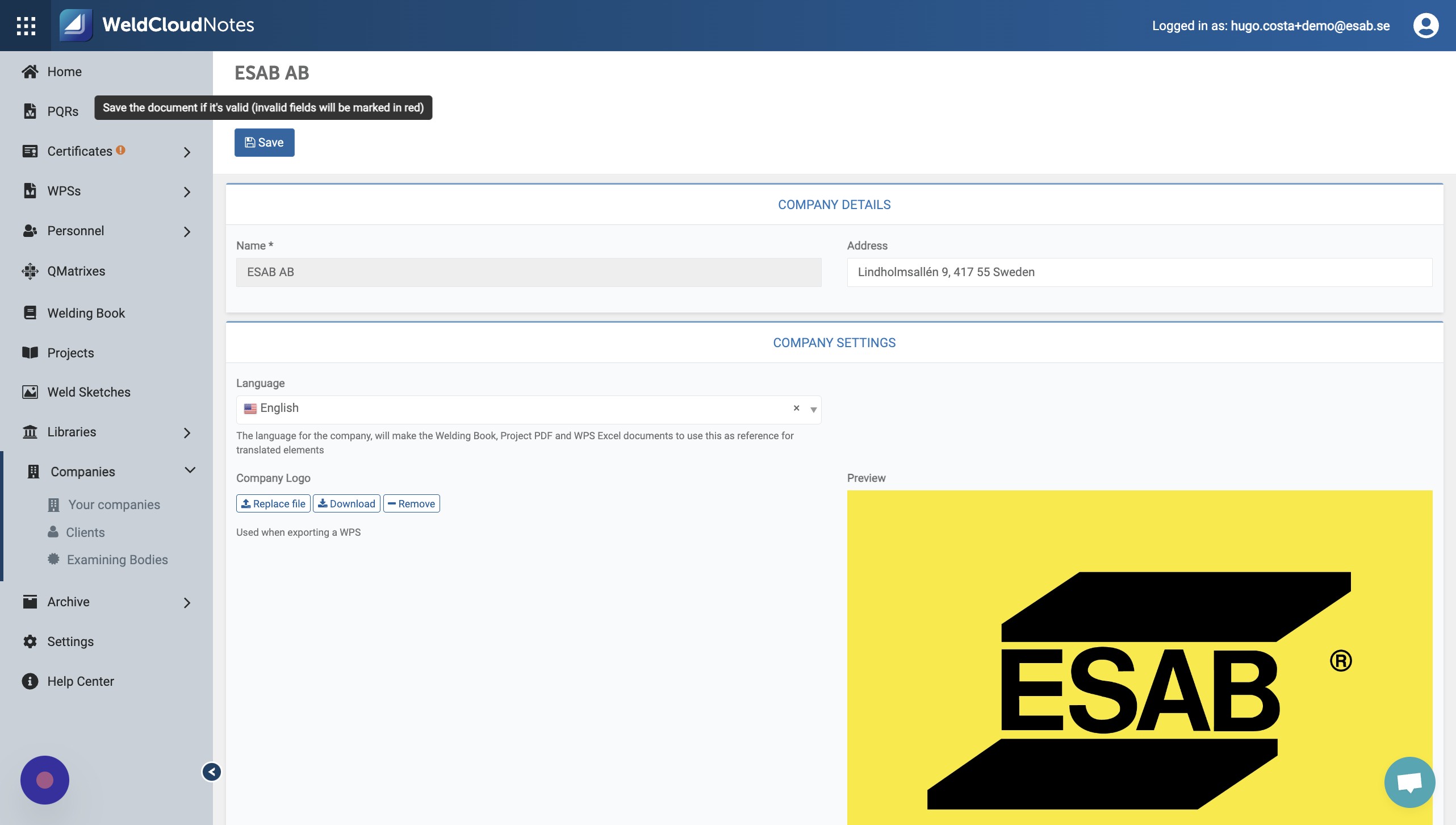Select English in the Language combo box
1456x825 pixels.
[529, 410]
